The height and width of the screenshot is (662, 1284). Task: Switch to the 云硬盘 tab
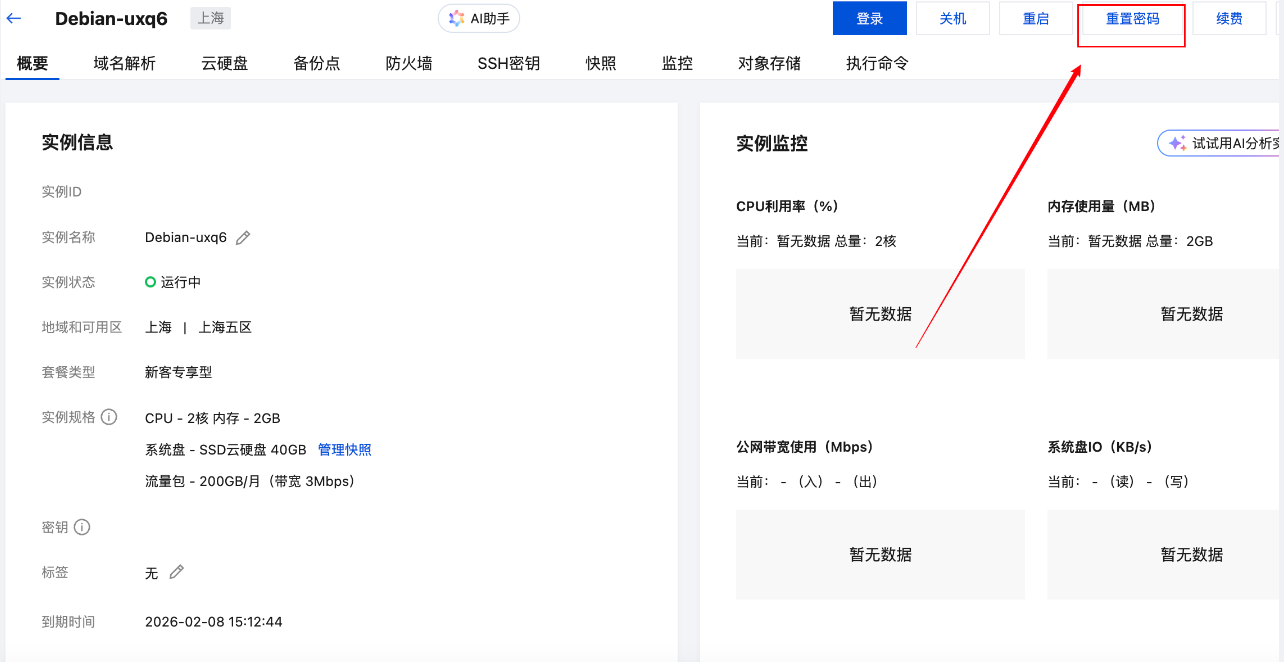click(x=224, y=63)
